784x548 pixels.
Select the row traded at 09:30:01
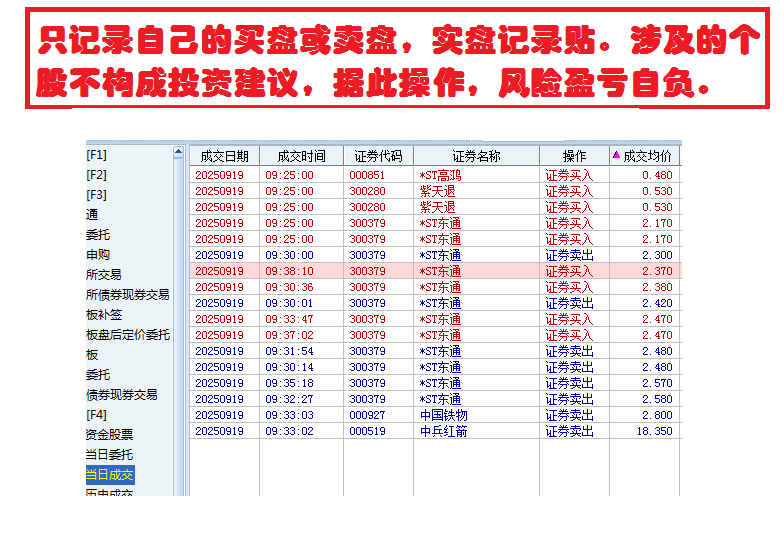click(x=435, y=303)
